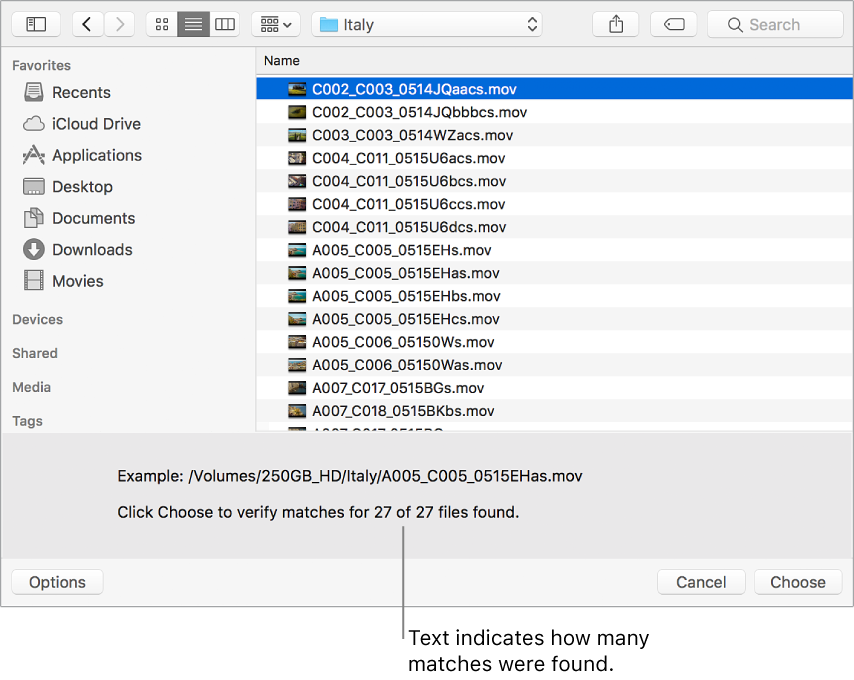Open Recents in the sidebar

click(80, 92)
